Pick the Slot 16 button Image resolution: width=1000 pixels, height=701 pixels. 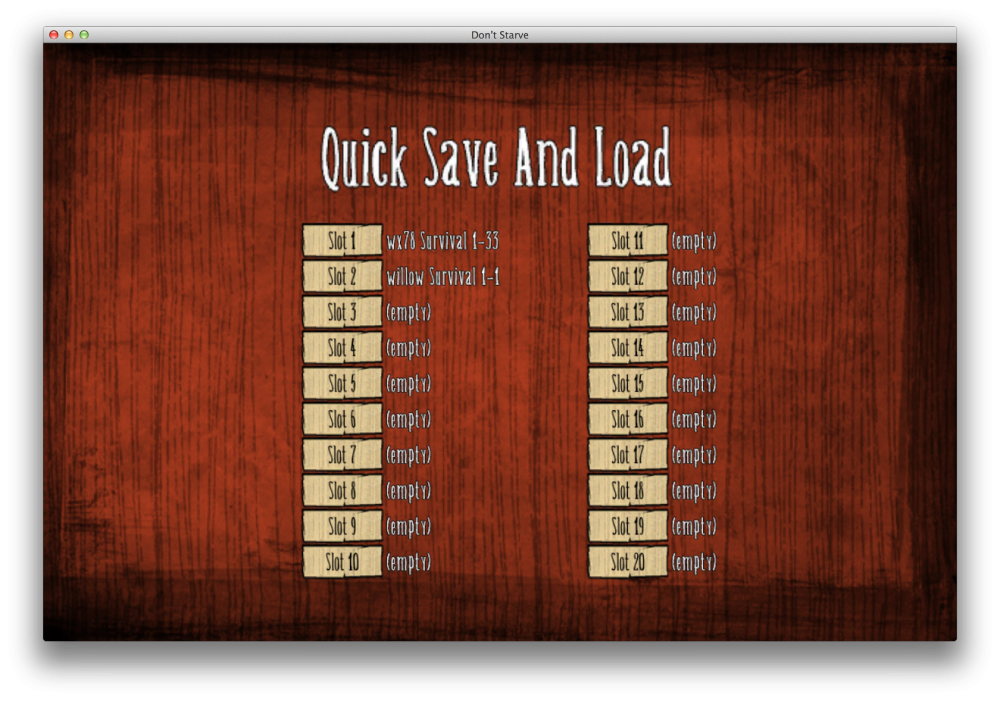tap(628, 419)
